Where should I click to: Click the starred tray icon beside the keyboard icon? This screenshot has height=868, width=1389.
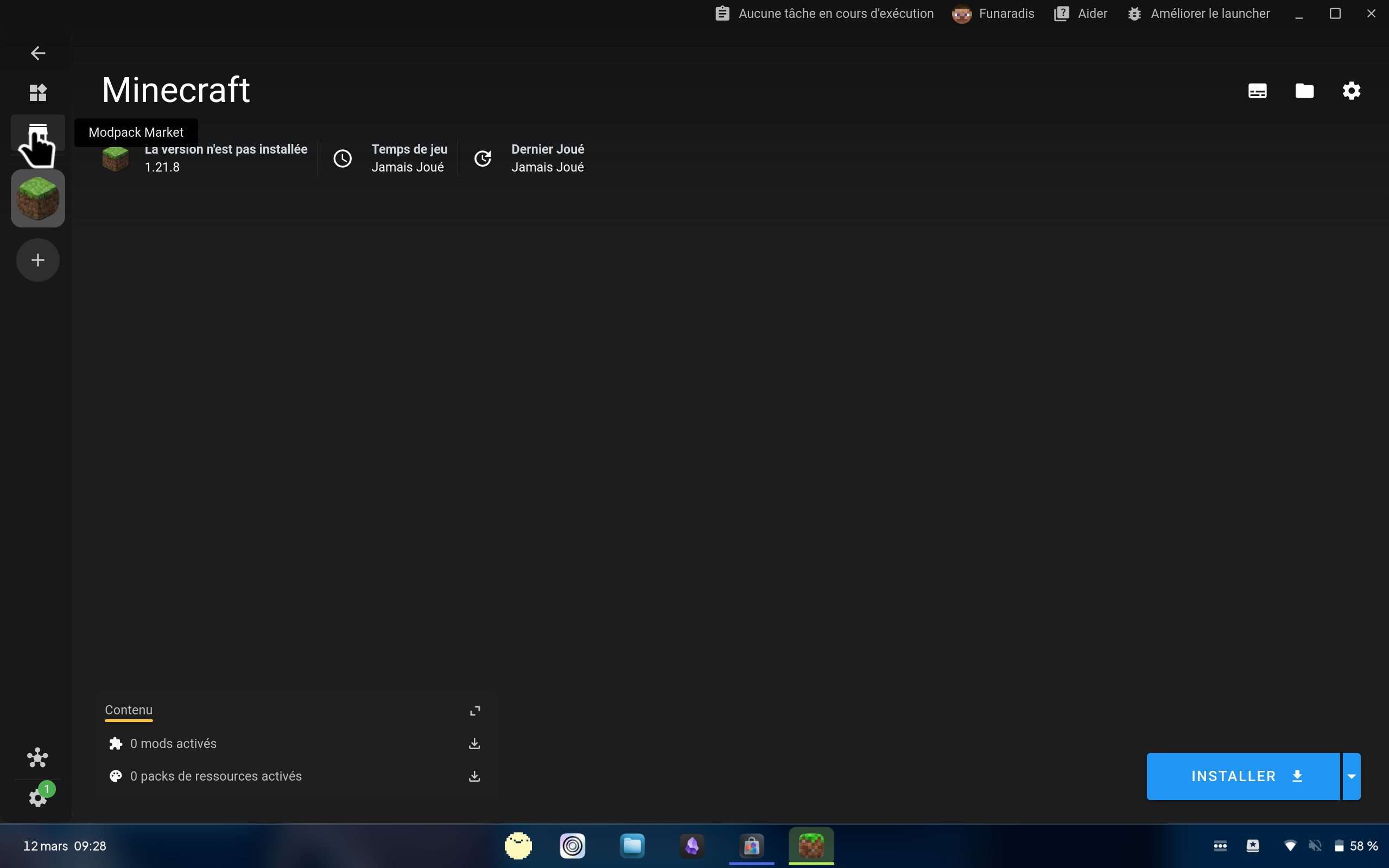point(1253,846)
